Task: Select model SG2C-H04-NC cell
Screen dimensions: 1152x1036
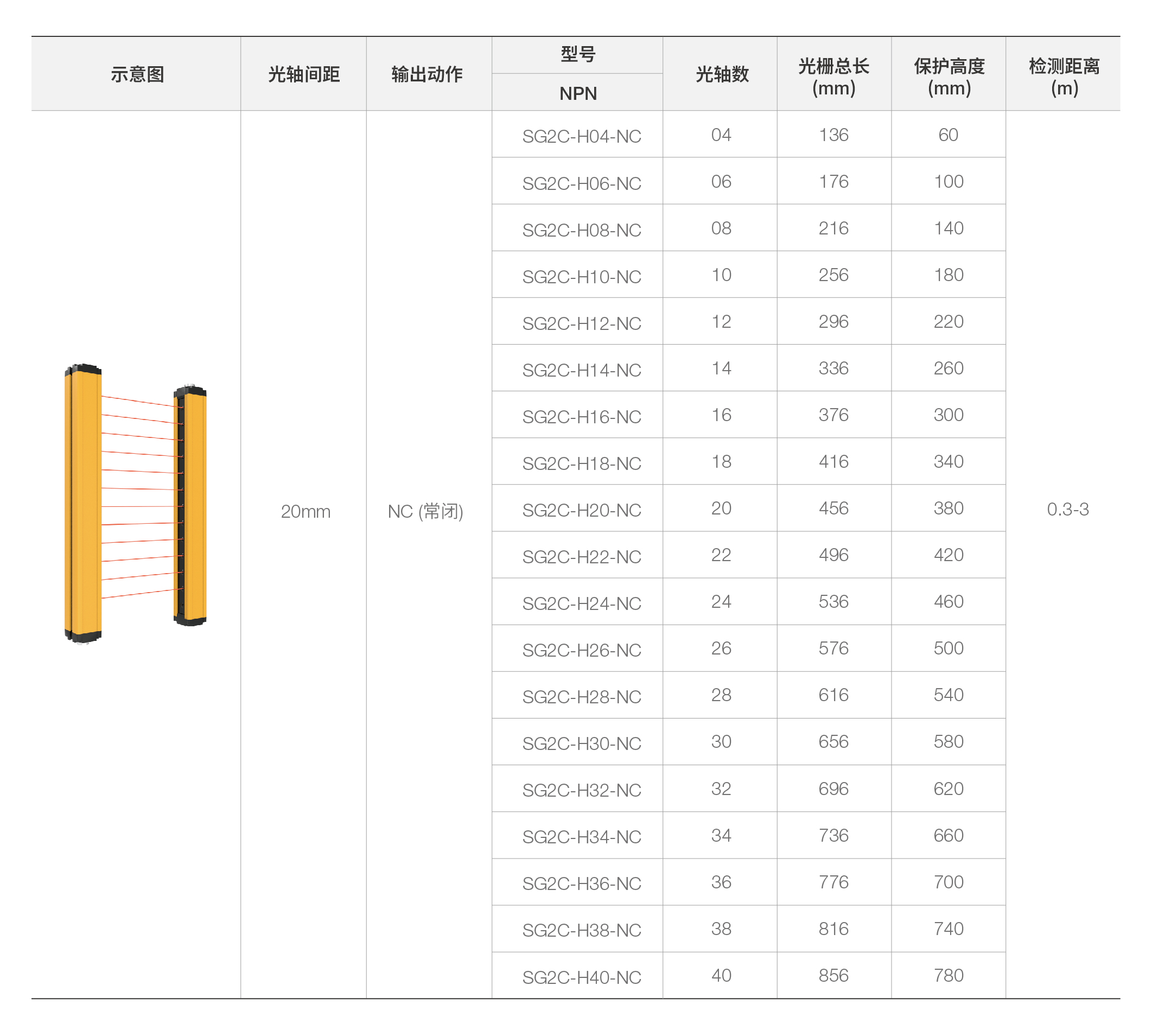Action: (x=581, y=137)
